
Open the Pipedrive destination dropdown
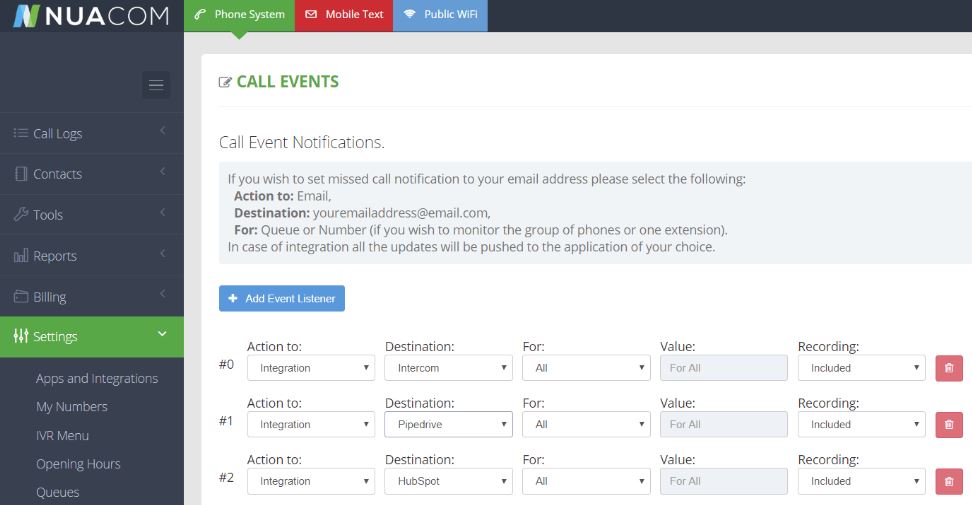coord(448,425)
